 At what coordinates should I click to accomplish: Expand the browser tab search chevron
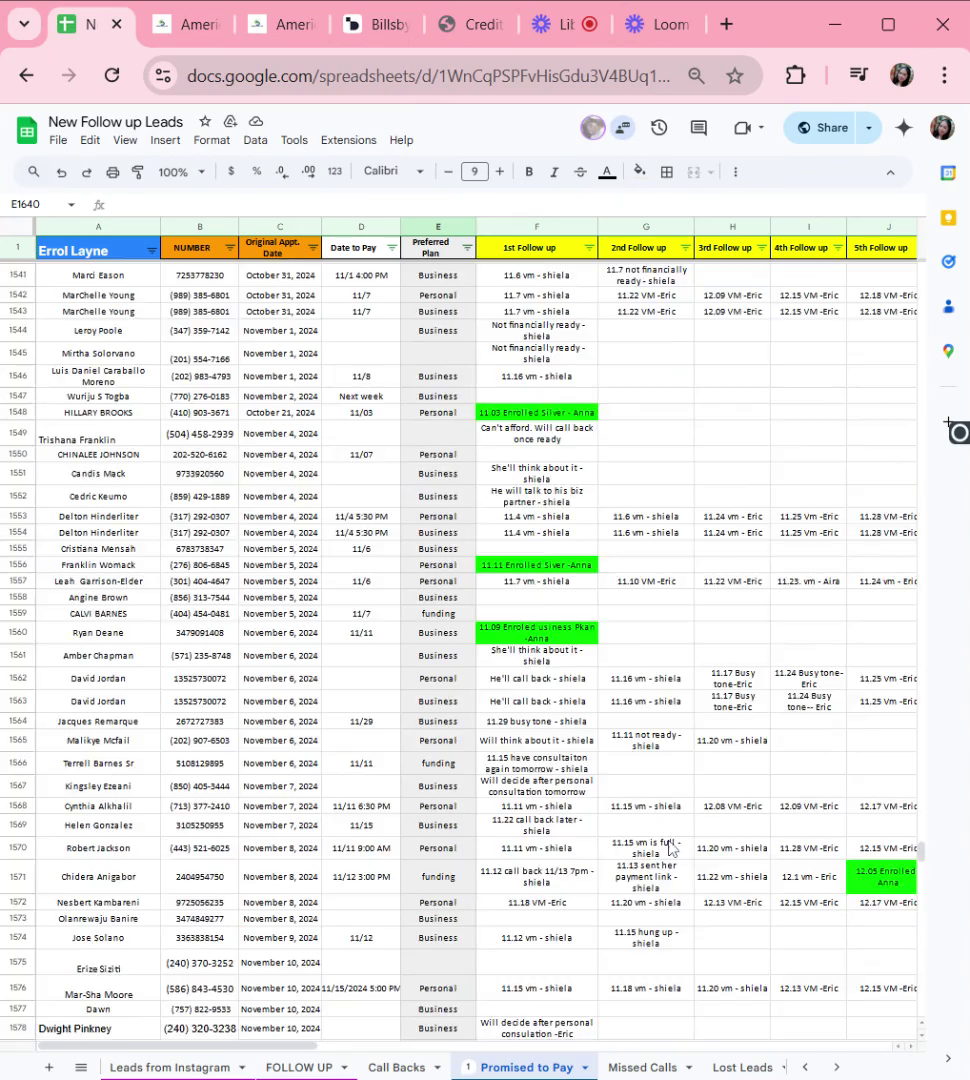[x=24, y=24]
